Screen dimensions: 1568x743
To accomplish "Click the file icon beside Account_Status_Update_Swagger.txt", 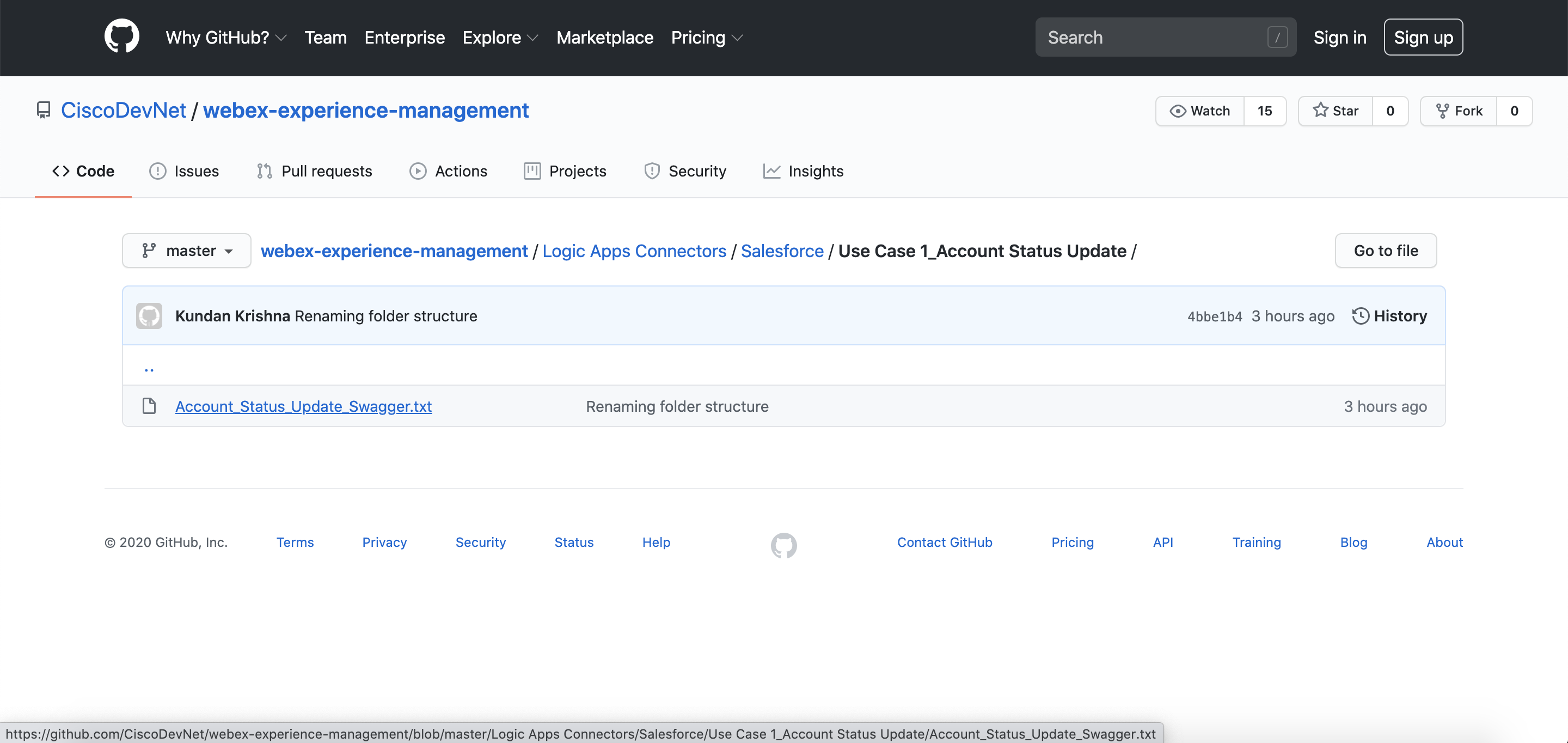I will 149,406.
